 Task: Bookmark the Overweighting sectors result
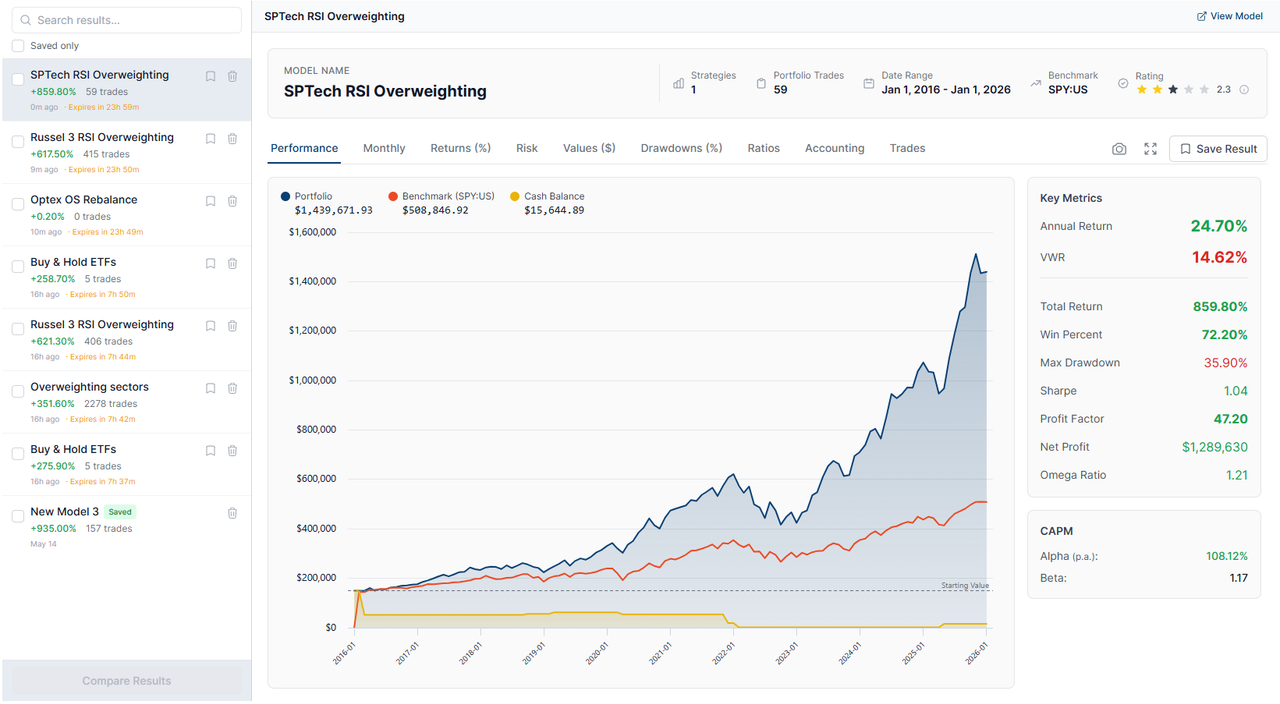(x=210, y=388)
